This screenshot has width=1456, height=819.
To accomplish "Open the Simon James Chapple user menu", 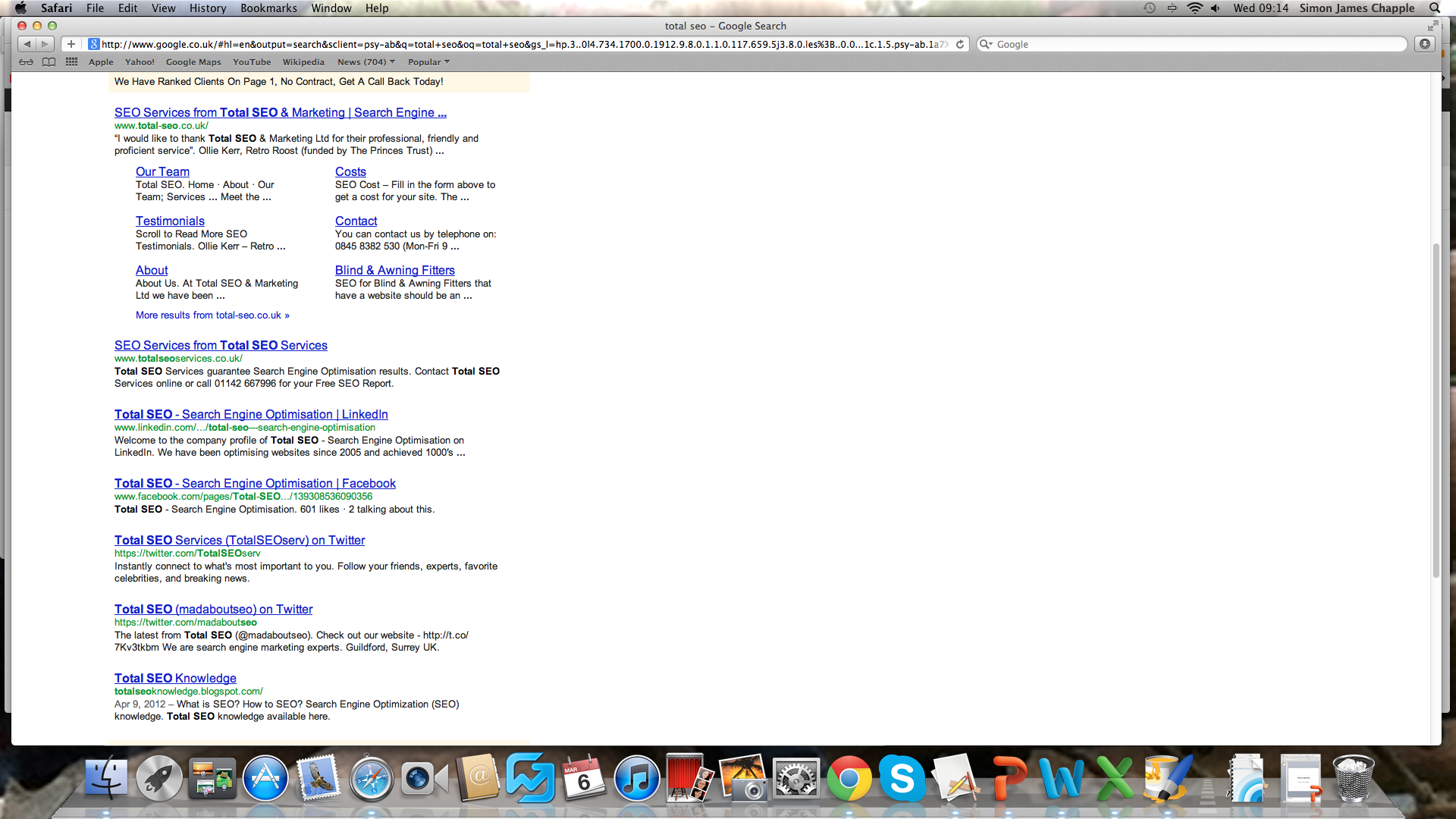I will tap(1357, 8).
